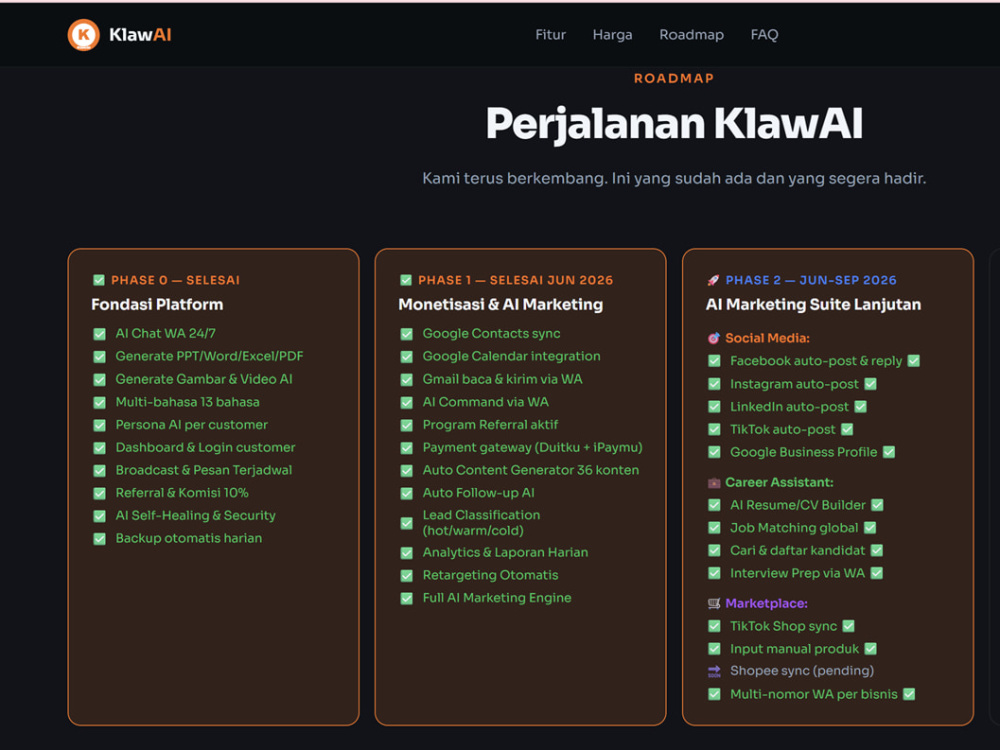Click check mark left of AI Command via WA
Image resolution: width=1000 pixels, height=750 pixels.
(406, 402)
